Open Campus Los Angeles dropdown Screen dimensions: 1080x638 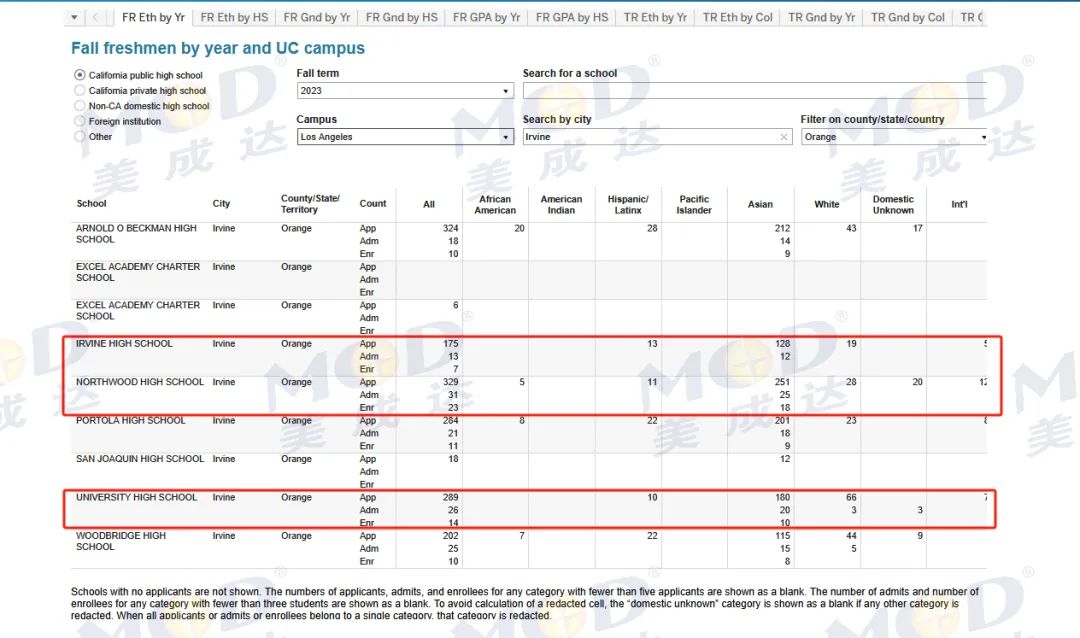[405, 137]
